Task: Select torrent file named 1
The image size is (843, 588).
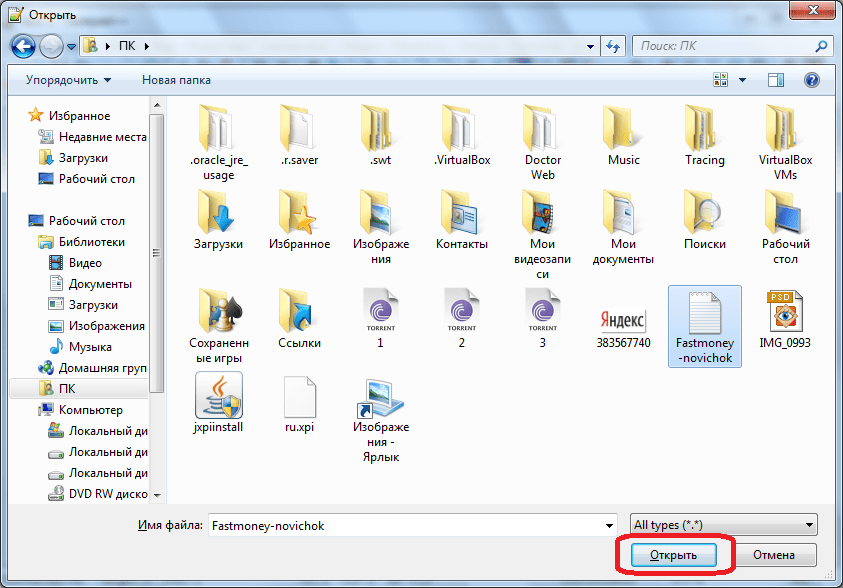Action: (380, 319)
